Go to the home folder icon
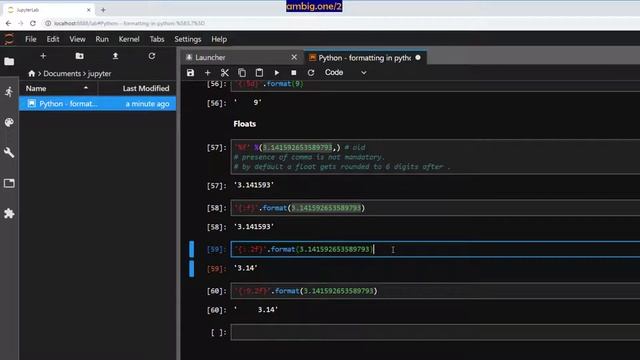Image resolution: width=640 pixels, height=360 pixels. (31, 73)
